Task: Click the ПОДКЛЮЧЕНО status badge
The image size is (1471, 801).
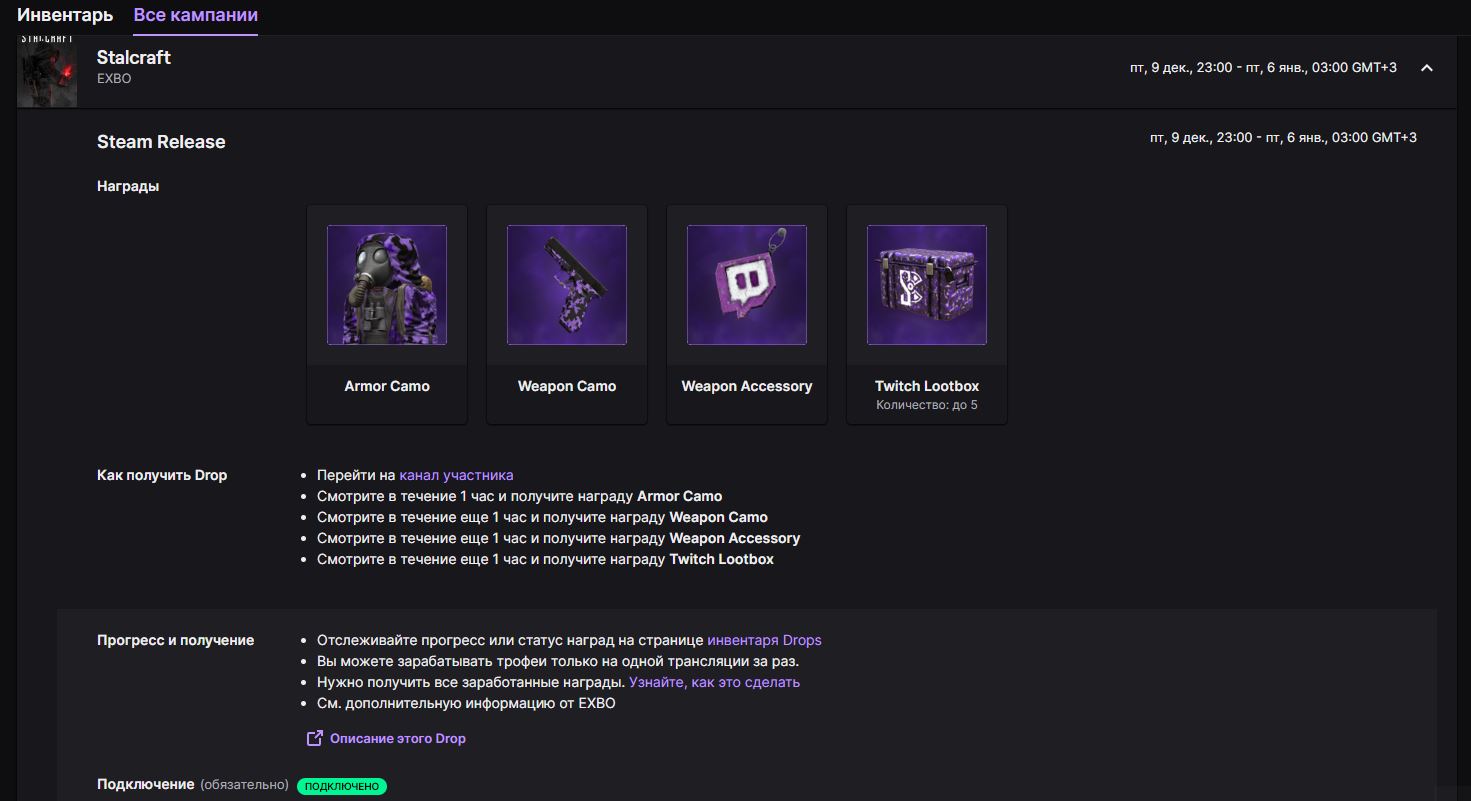Action: (342, 786)
